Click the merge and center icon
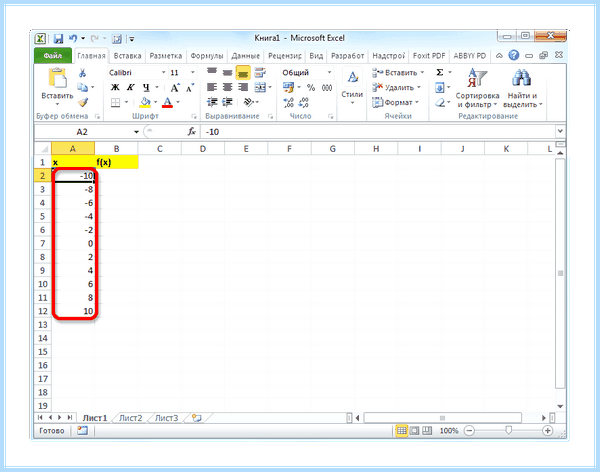The width and height of the screenshot is (600, 472). point(260,87)
